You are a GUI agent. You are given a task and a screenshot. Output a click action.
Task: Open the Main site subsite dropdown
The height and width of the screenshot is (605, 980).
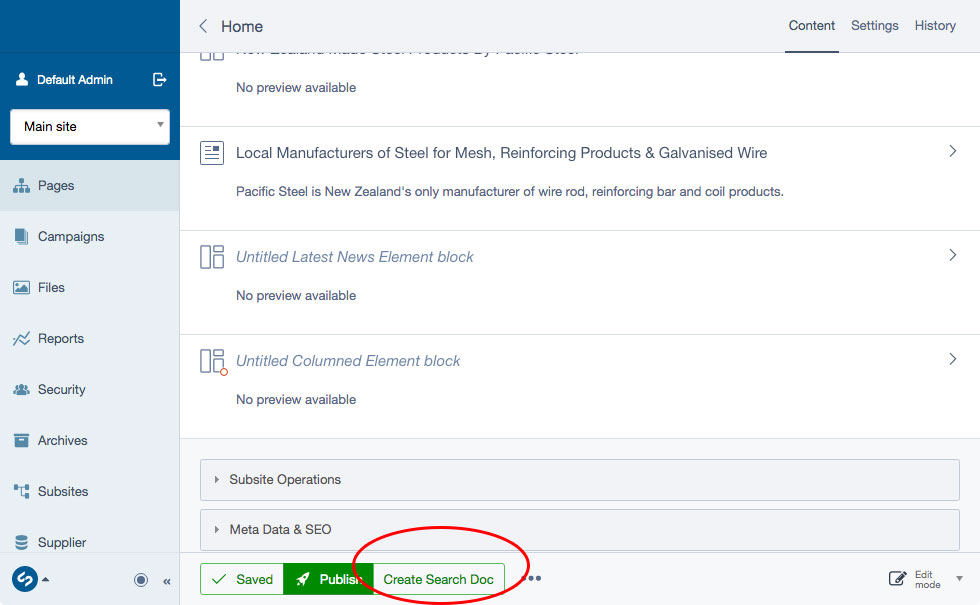point(90,127)
